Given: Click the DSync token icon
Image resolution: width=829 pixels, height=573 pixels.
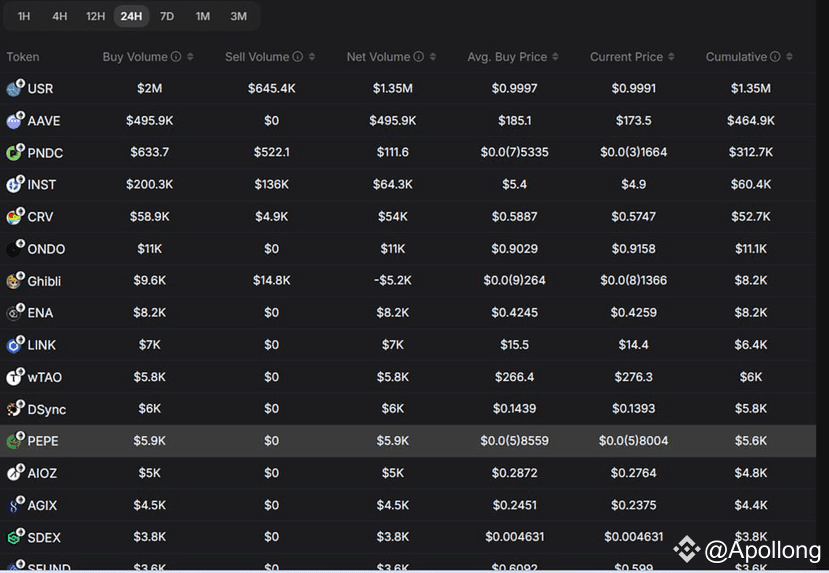Looking at the screenshot, I should 15,409.
